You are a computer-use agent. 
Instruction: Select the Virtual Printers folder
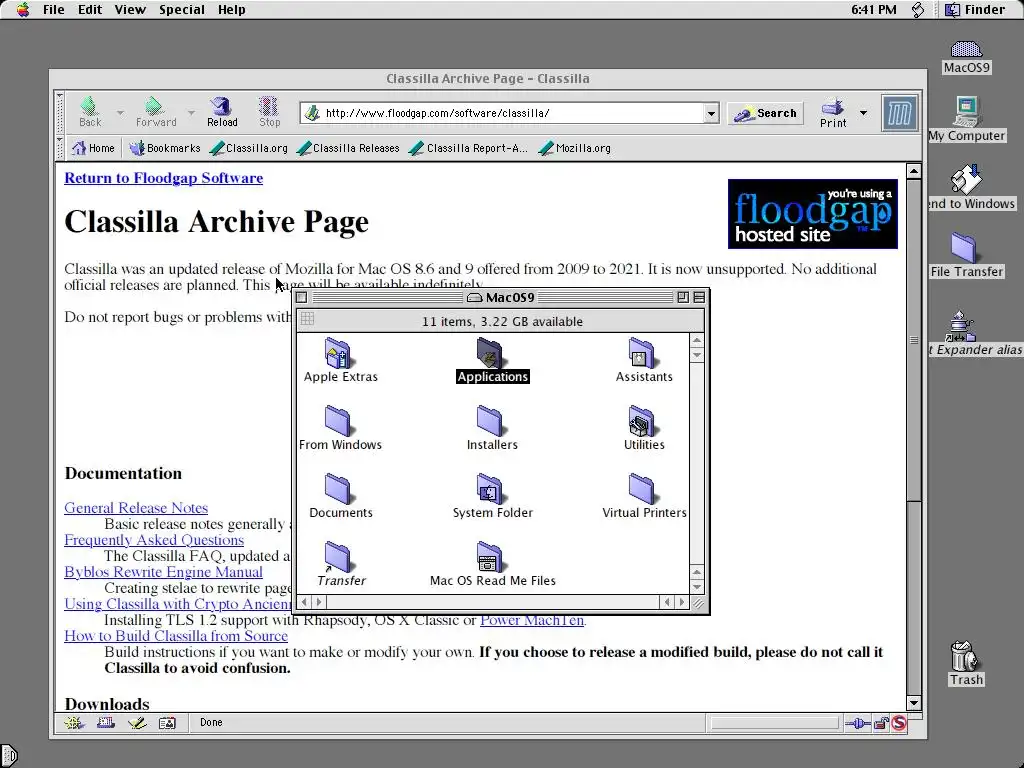644,496
